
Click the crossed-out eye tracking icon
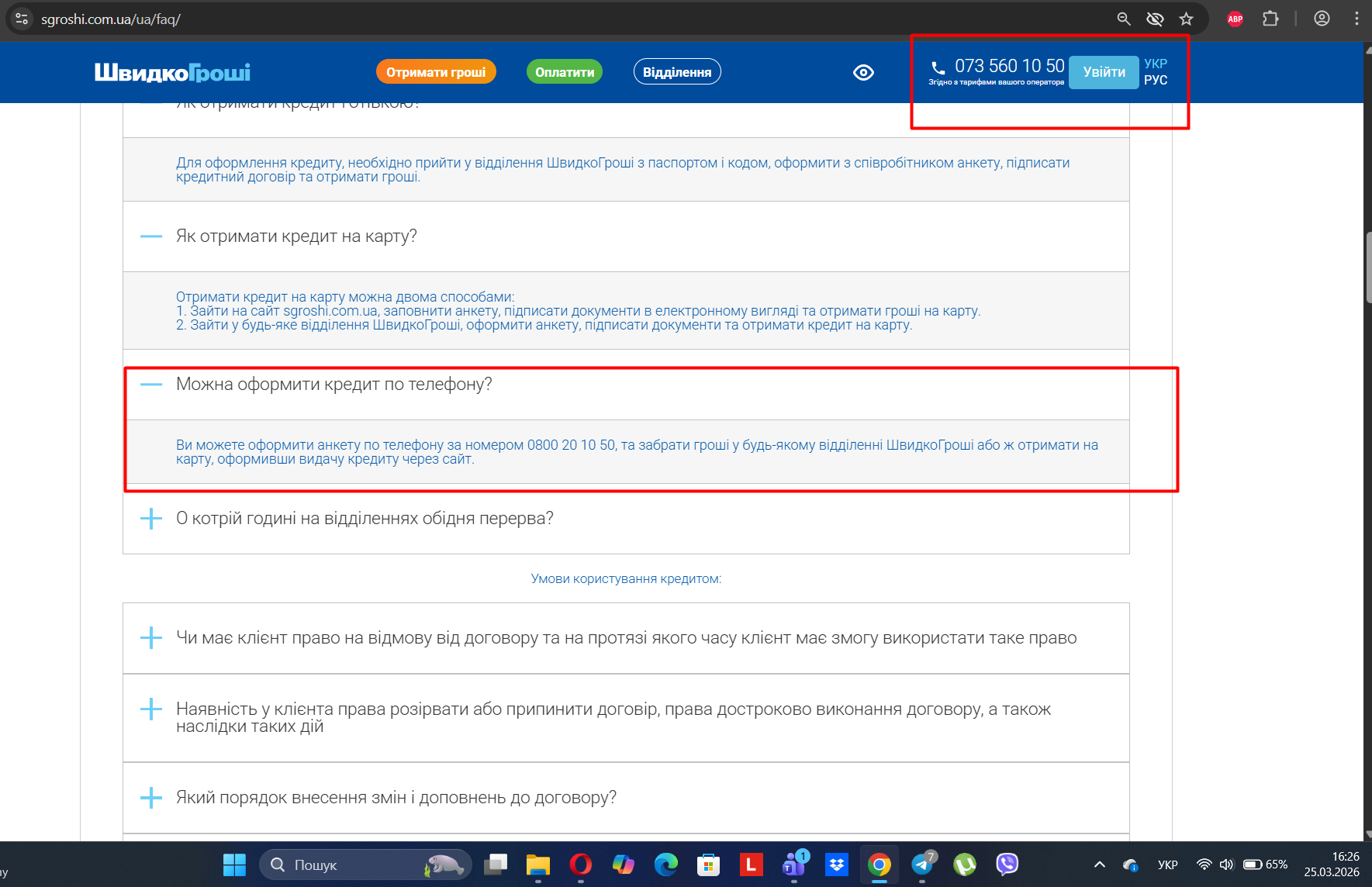(1155, 19)
